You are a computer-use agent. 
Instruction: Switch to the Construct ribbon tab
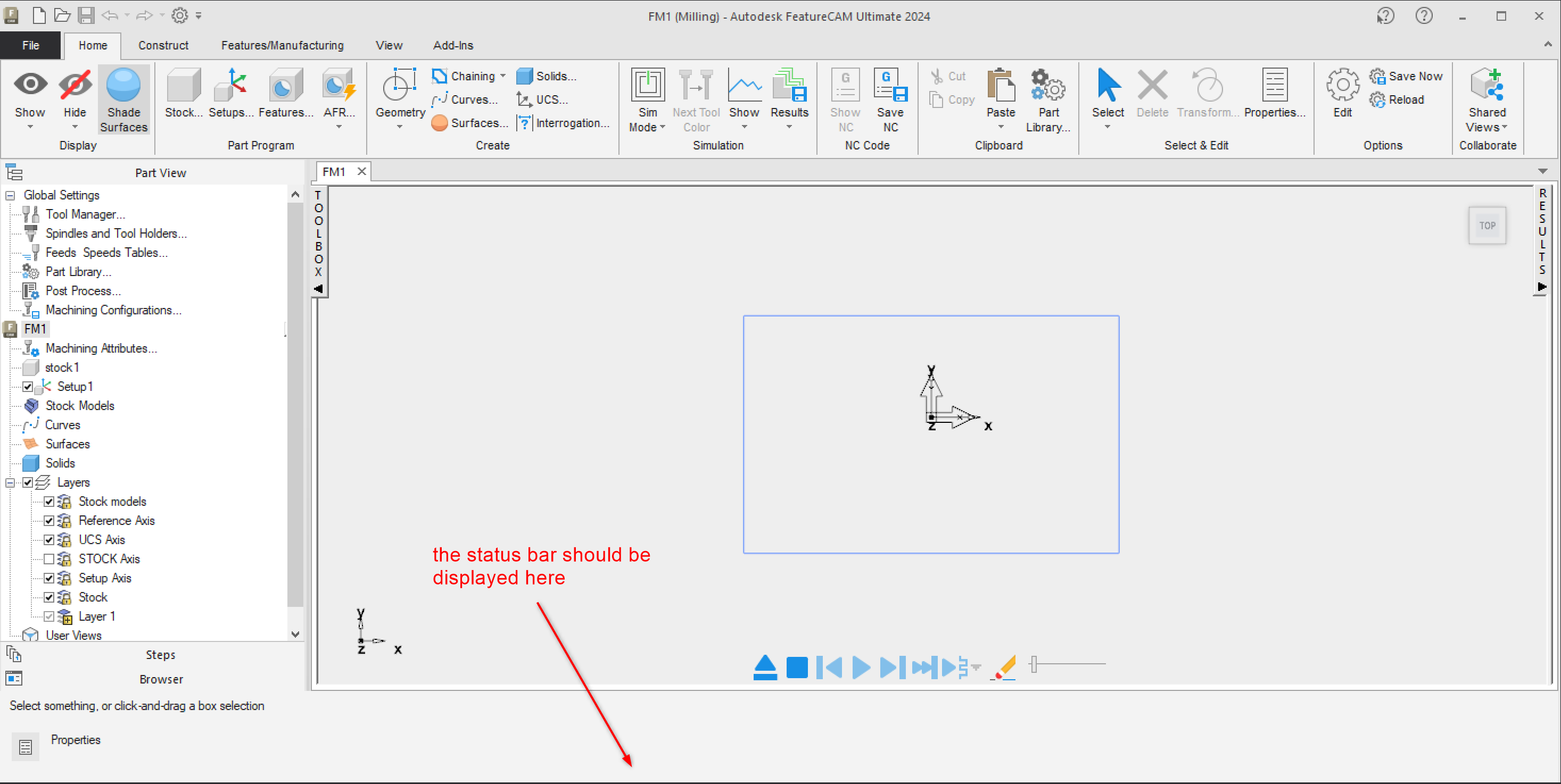(x=163, y=45)
